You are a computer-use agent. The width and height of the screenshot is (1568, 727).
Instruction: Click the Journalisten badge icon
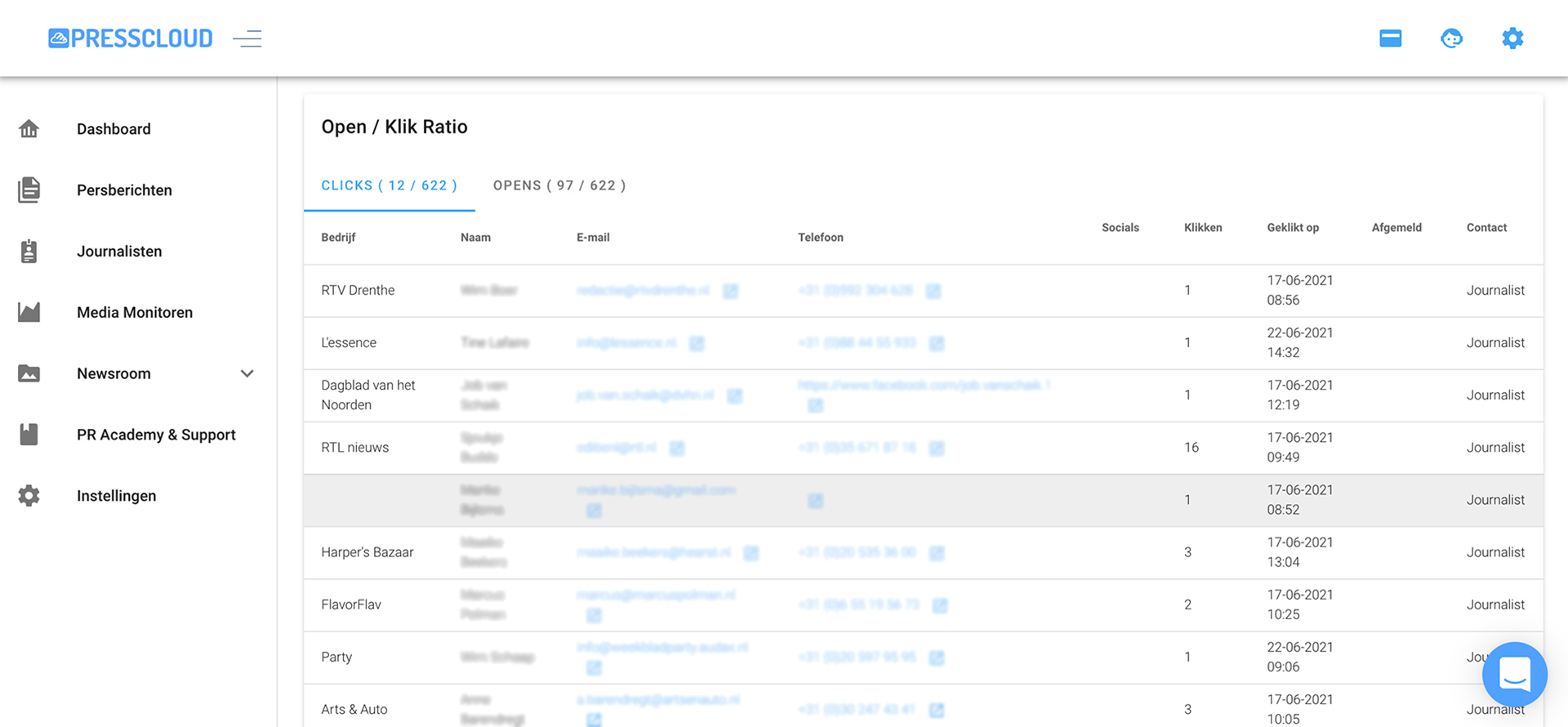click(x=29, y=252)
